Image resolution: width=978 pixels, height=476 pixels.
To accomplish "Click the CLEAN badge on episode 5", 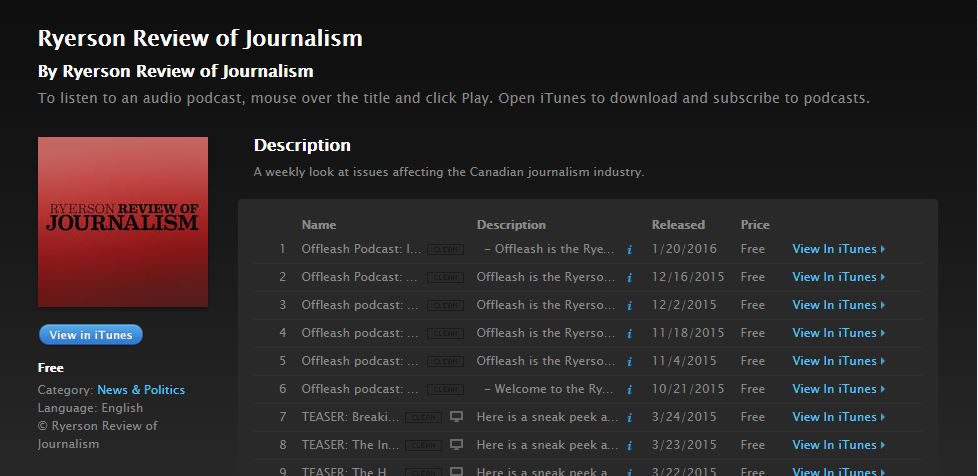I will tap(445, 362).
